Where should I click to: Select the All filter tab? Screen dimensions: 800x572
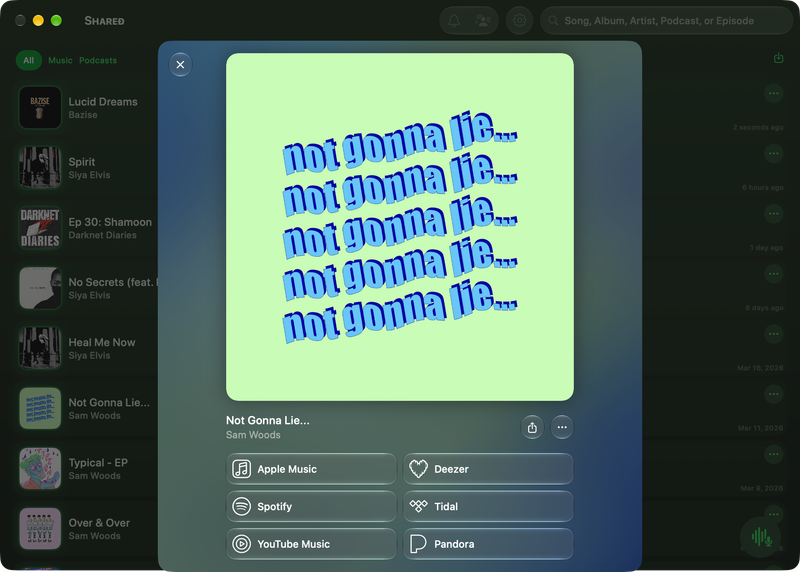point(29,60)
